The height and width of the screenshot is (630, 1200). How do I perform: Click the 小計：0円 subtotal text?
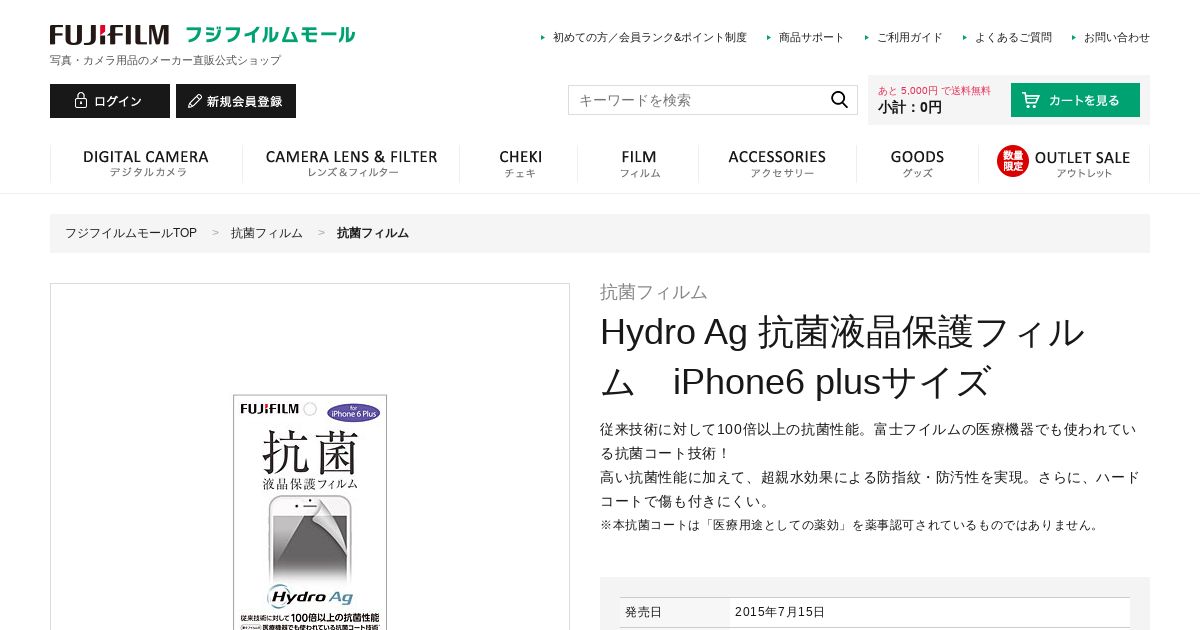[x=910, y=107]
